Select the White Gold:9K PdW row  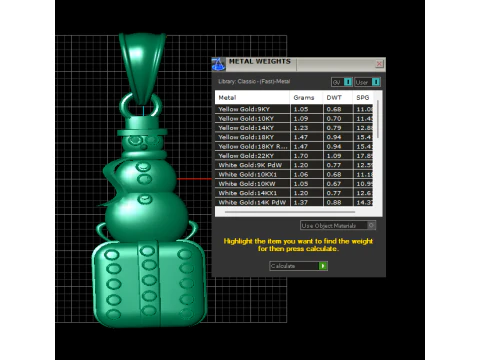point(294,165)
